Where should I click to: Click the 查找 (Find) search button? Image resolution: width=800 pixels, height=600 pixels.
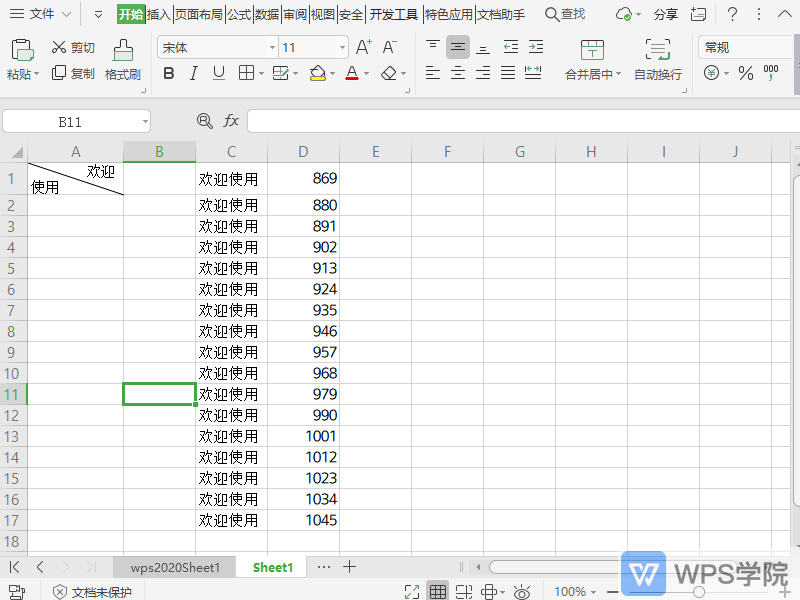565,14
